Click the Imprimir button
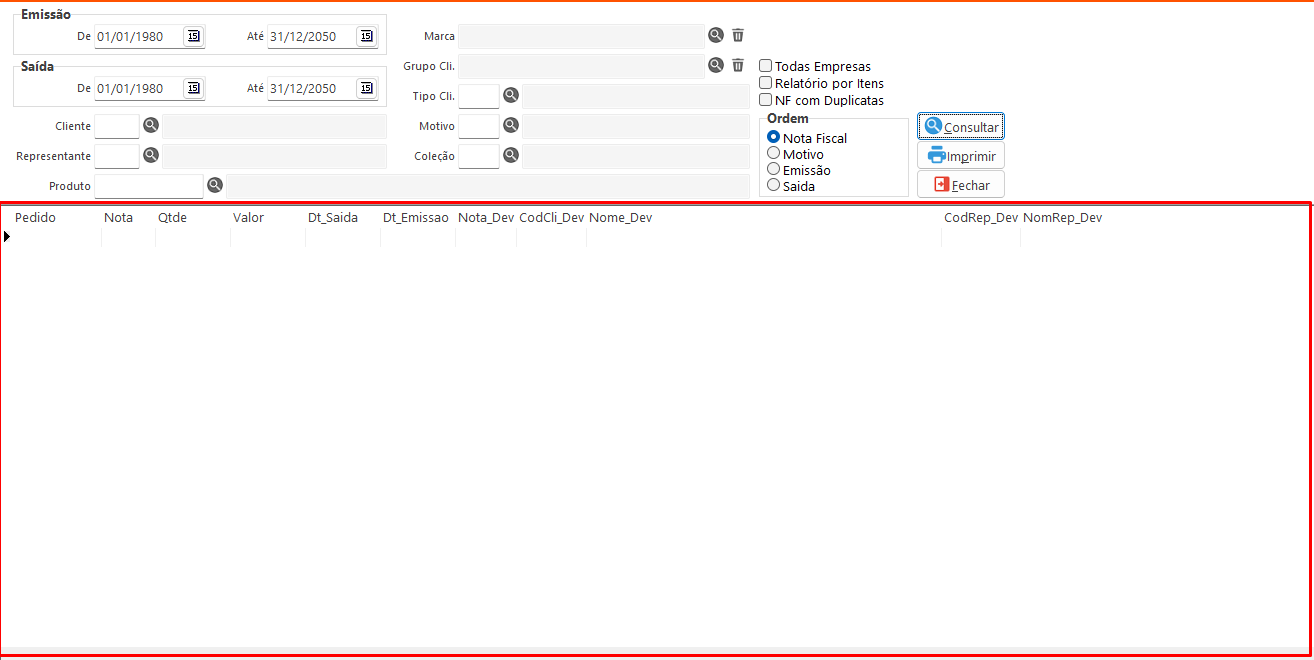The width and height of the screenshot is (1314, 660). (961, 156)
